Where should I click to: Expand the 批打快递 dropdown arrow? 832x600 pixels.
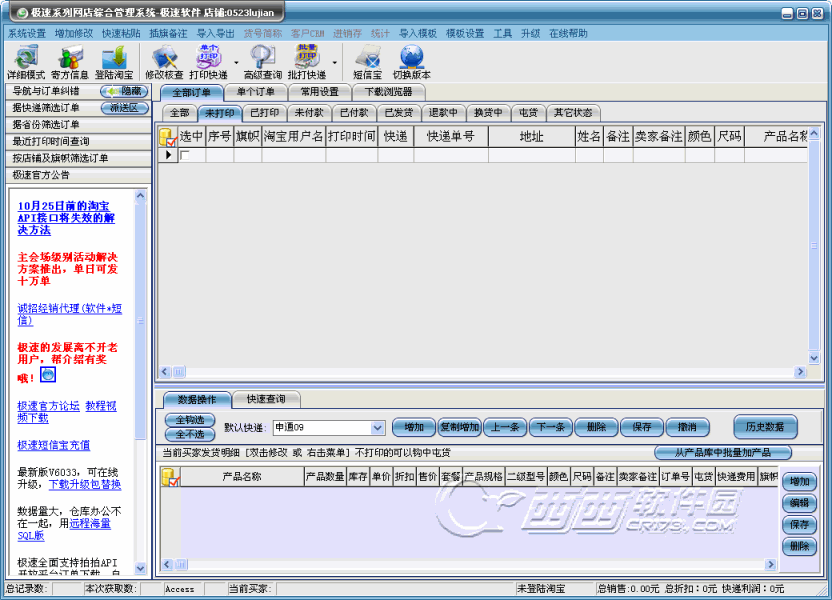334,63
